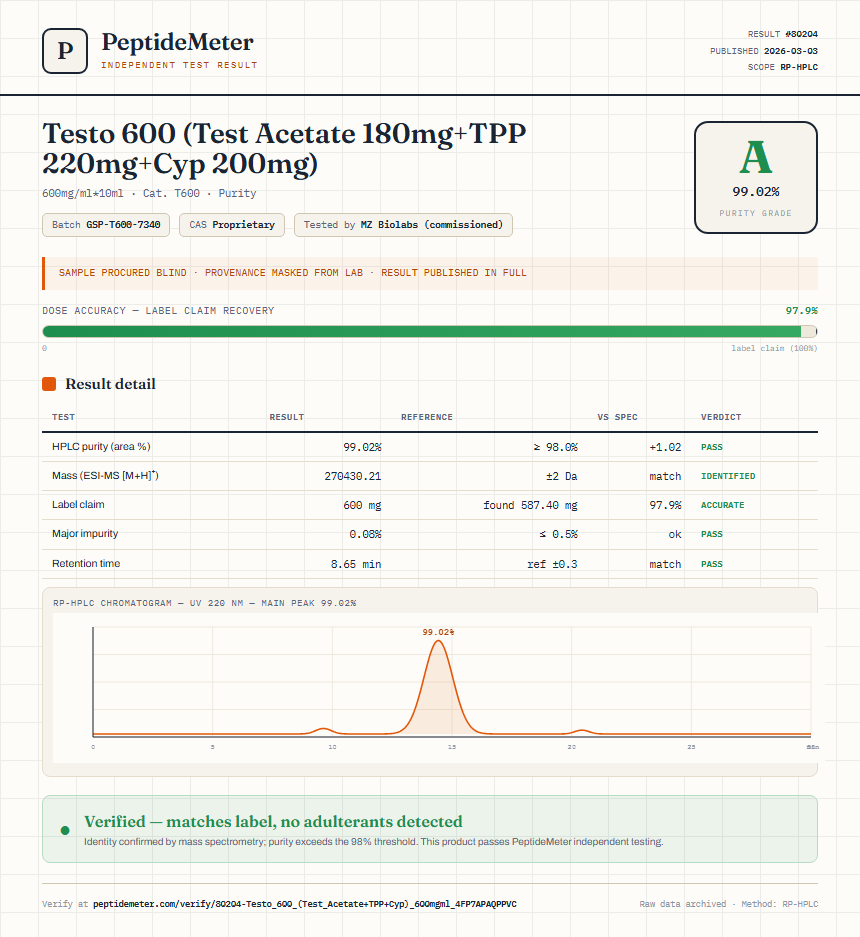Click the 97.9% dose accuracy figure above bar
Screen dimensions: 860x937
[801, 311]
